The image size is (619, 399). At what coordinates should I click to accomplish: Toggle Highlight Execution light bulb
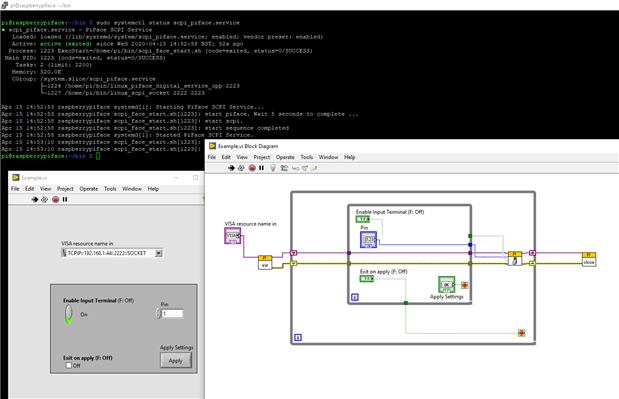pos(273,168)
